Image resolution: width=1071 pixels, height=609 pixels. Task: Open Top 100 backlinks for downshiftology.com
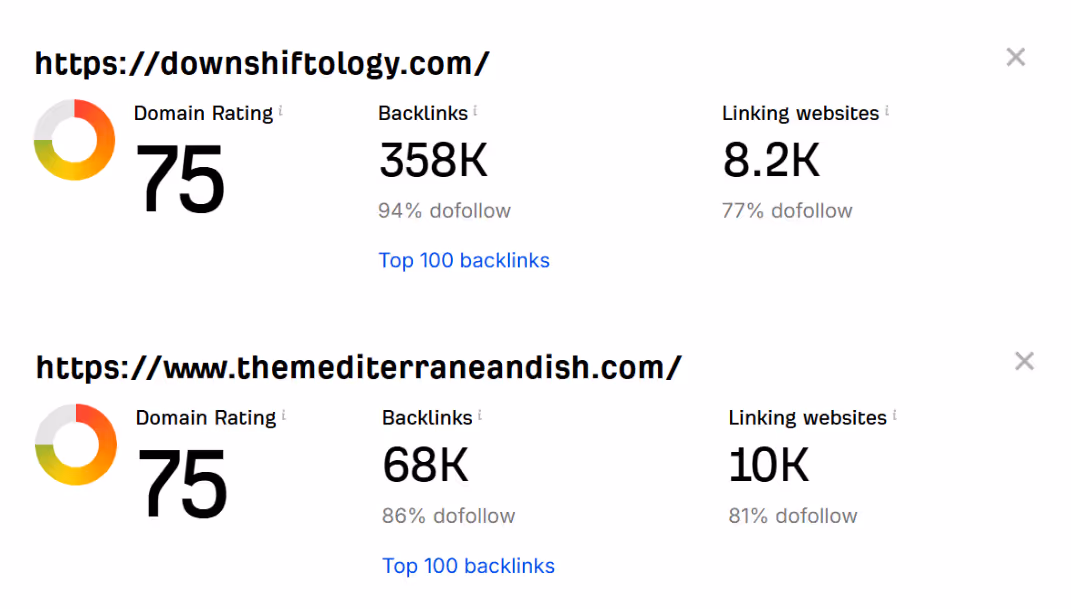click(464, 260)
